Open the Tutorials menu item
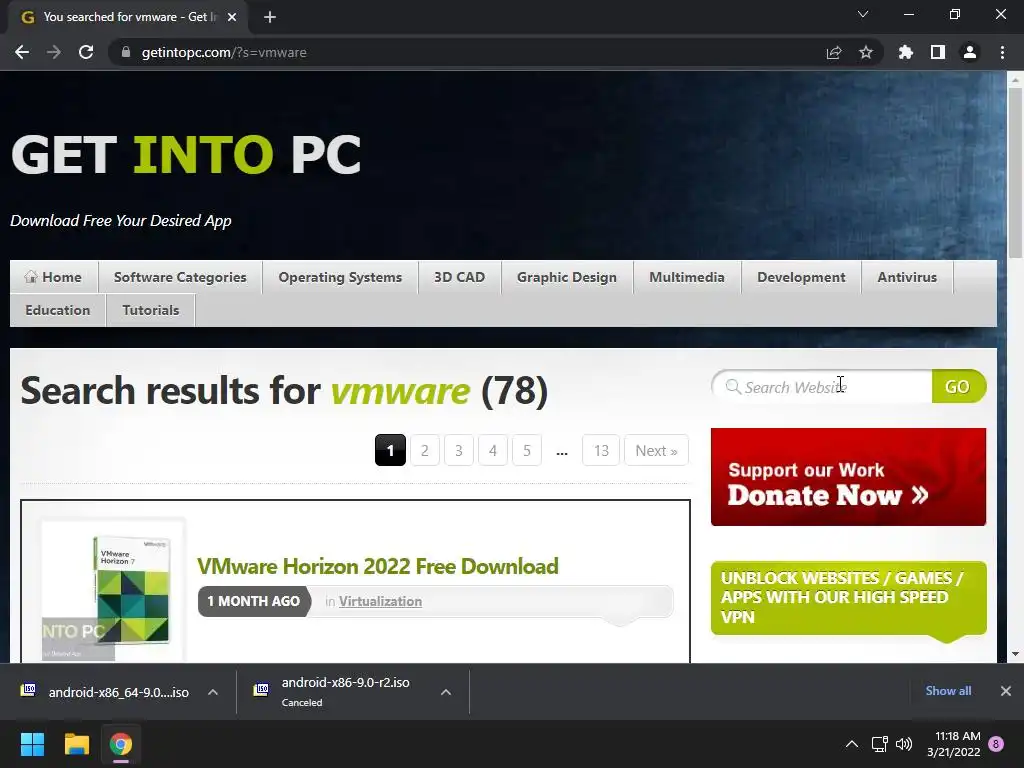This screenshot has width=1024, height=768. pyautogui.click(x=151, y=310)
